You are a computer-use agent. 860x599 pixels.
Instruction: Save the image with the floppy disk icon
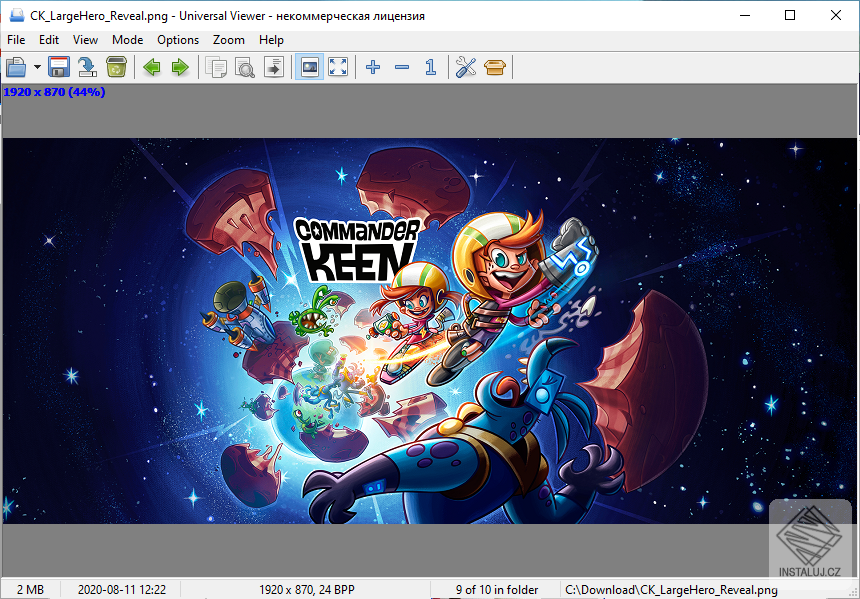click(58, 67)
